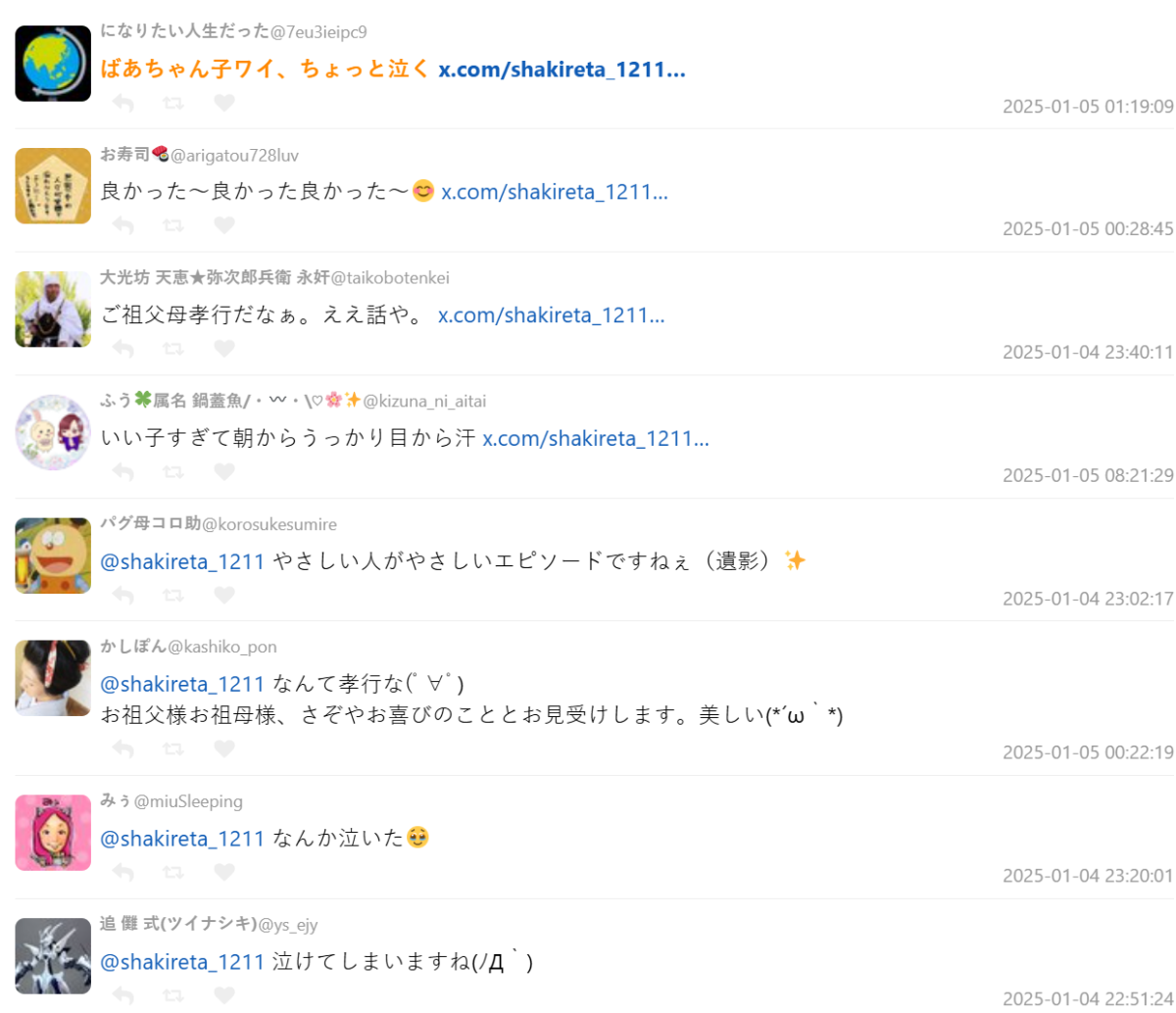Retweet the かしぽん @kashiko_pon tweet

(173, 748)
